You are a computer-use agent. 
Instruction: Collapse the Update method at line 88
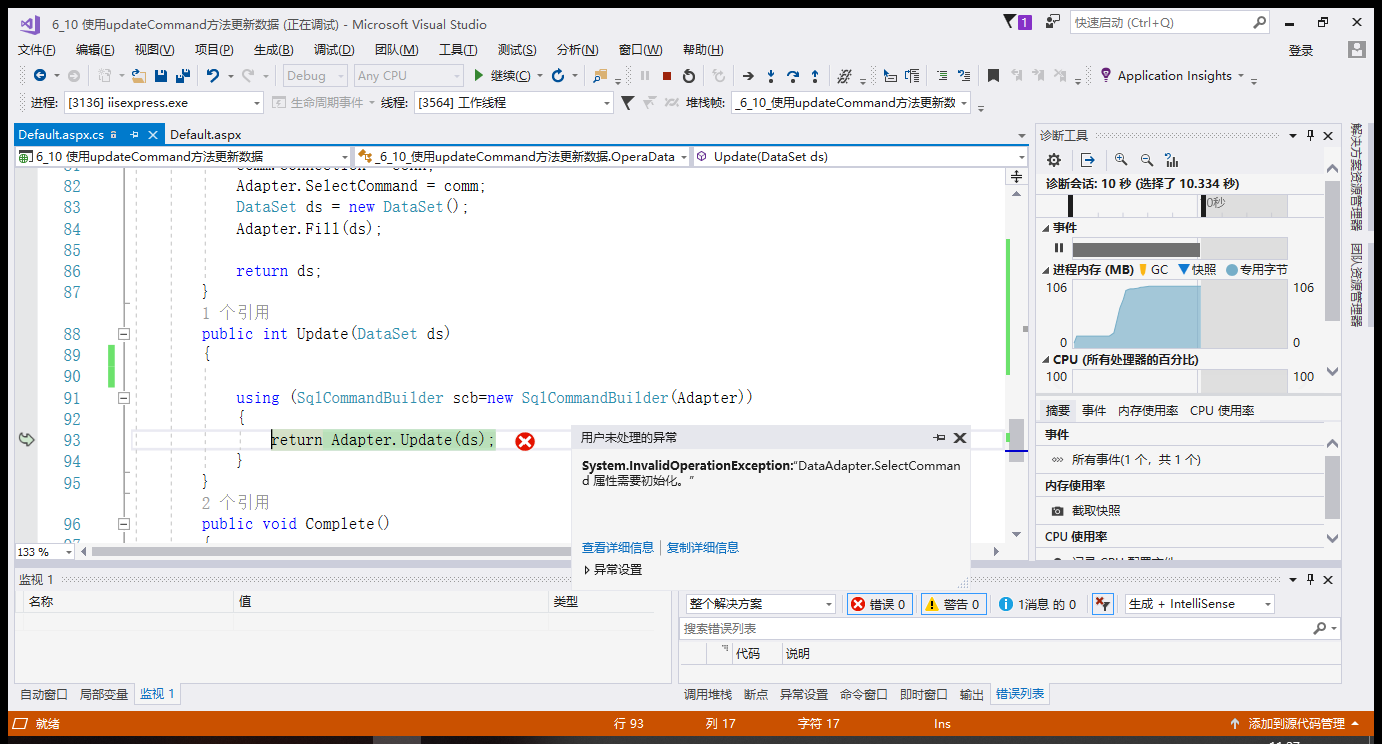pos(124,334)
